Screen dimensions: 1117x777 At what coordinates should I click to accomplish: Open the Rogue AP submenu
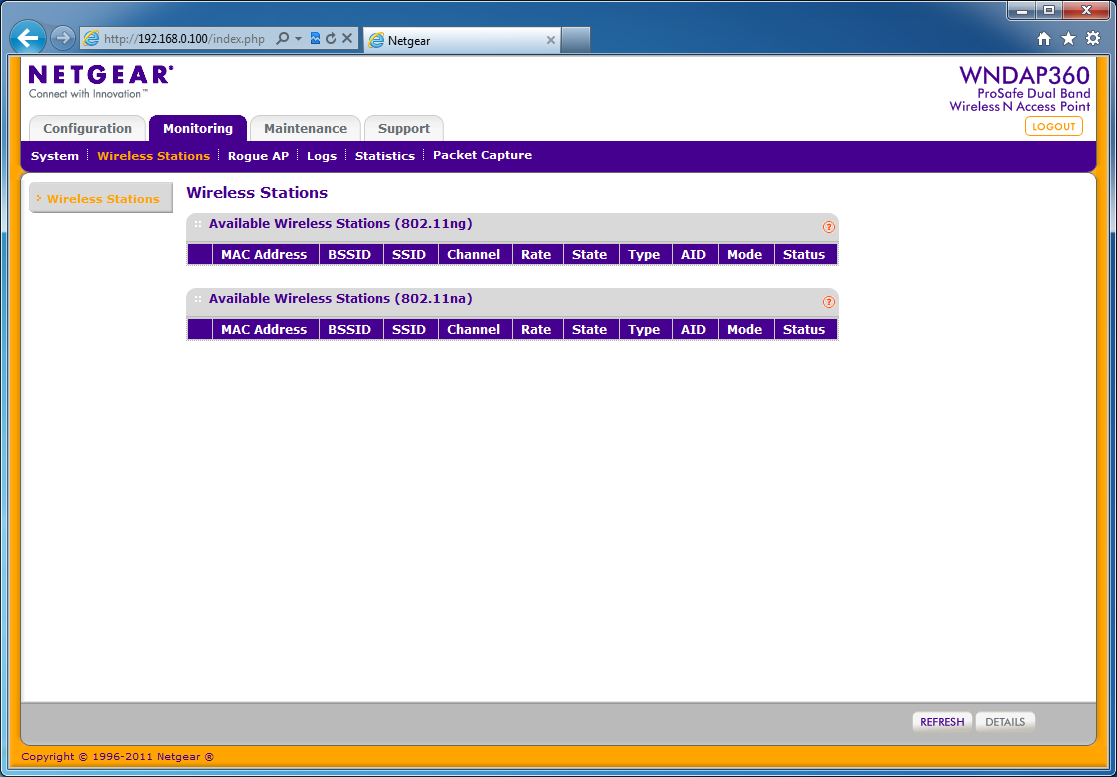259,156
